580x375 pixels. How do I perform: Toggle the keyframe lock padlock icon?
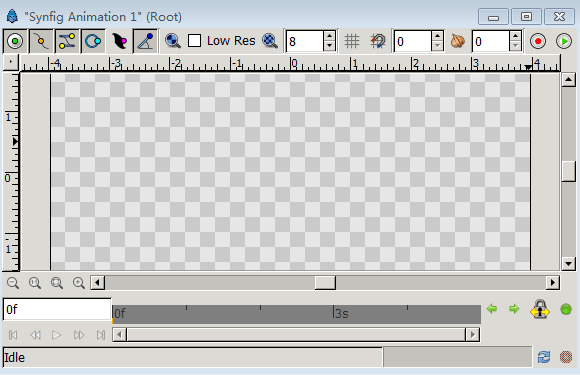coord(540,309)
